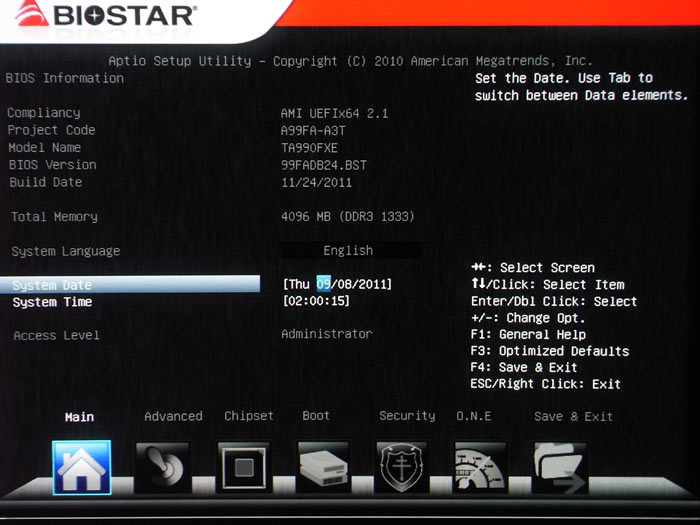Switch to the Advanced tab label
This screenshot has width=700, height=525.
click(x=173, y=416)
